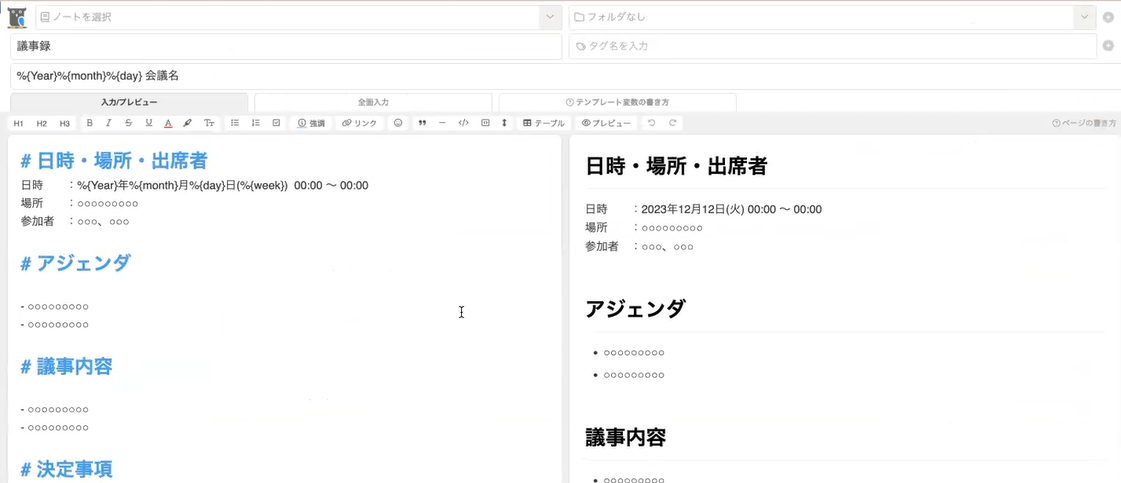Change font size with Tt icon
Viewport: 1121px width, 483px height.
coord(209,123)
